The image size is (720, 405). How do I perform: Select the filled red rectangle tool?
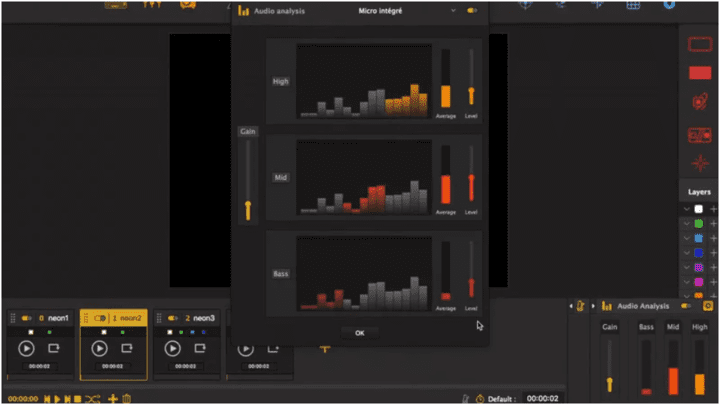point(700,73)
